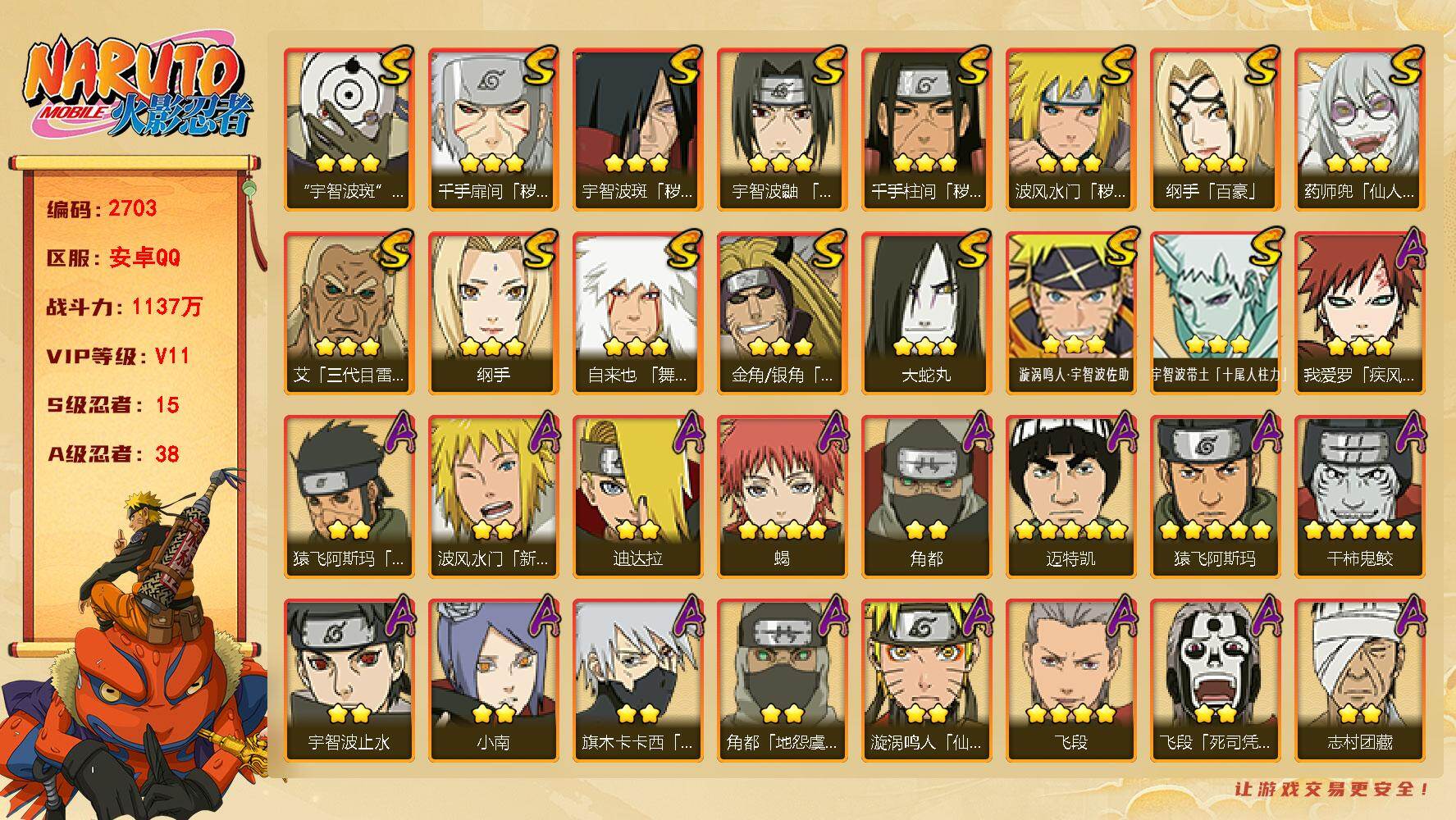Click the VIP等级: V11 label
1456x820 pixels.
pyautogui.click(x=118, y=356)
